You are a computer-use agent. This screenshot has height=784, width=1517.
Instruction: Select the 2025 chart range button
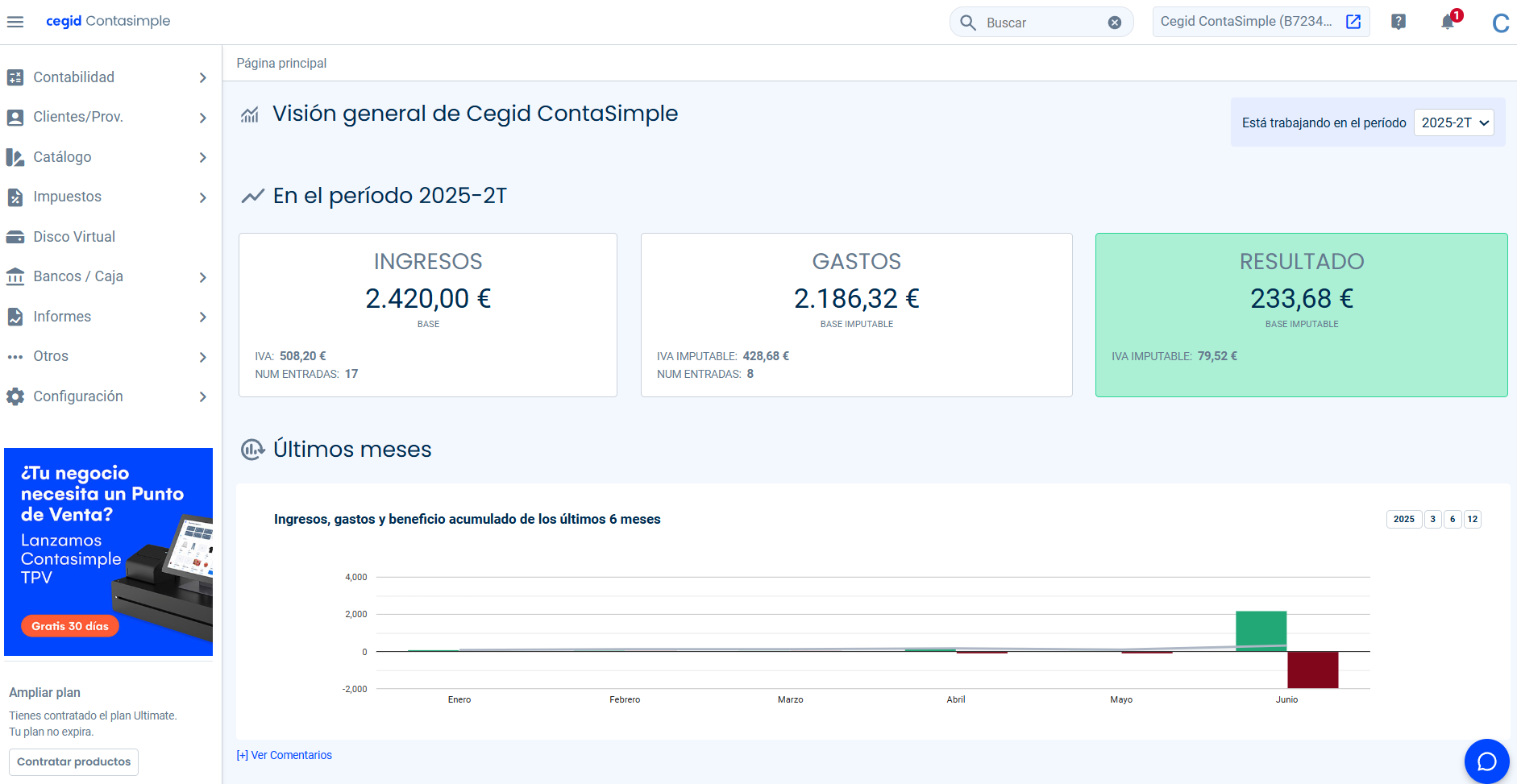coord(1404,519)
